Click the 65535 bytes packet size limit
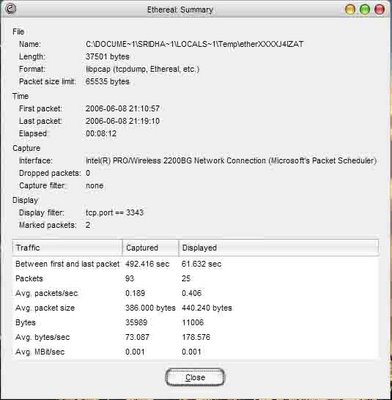Screen dimensions: 392x400 (x=107, y=82)
